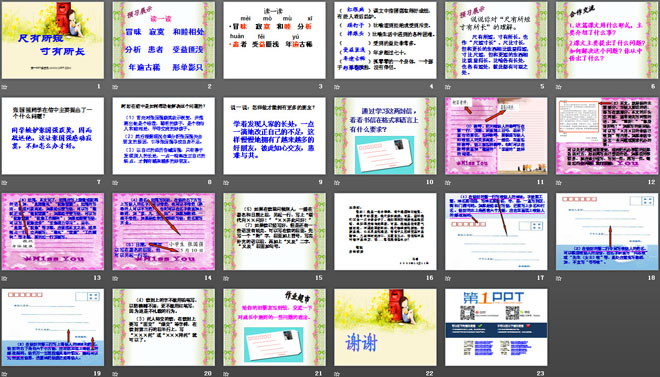Click slide number 16 label
This screenshot has width=660, height=377.
click(x=429, y=278)
